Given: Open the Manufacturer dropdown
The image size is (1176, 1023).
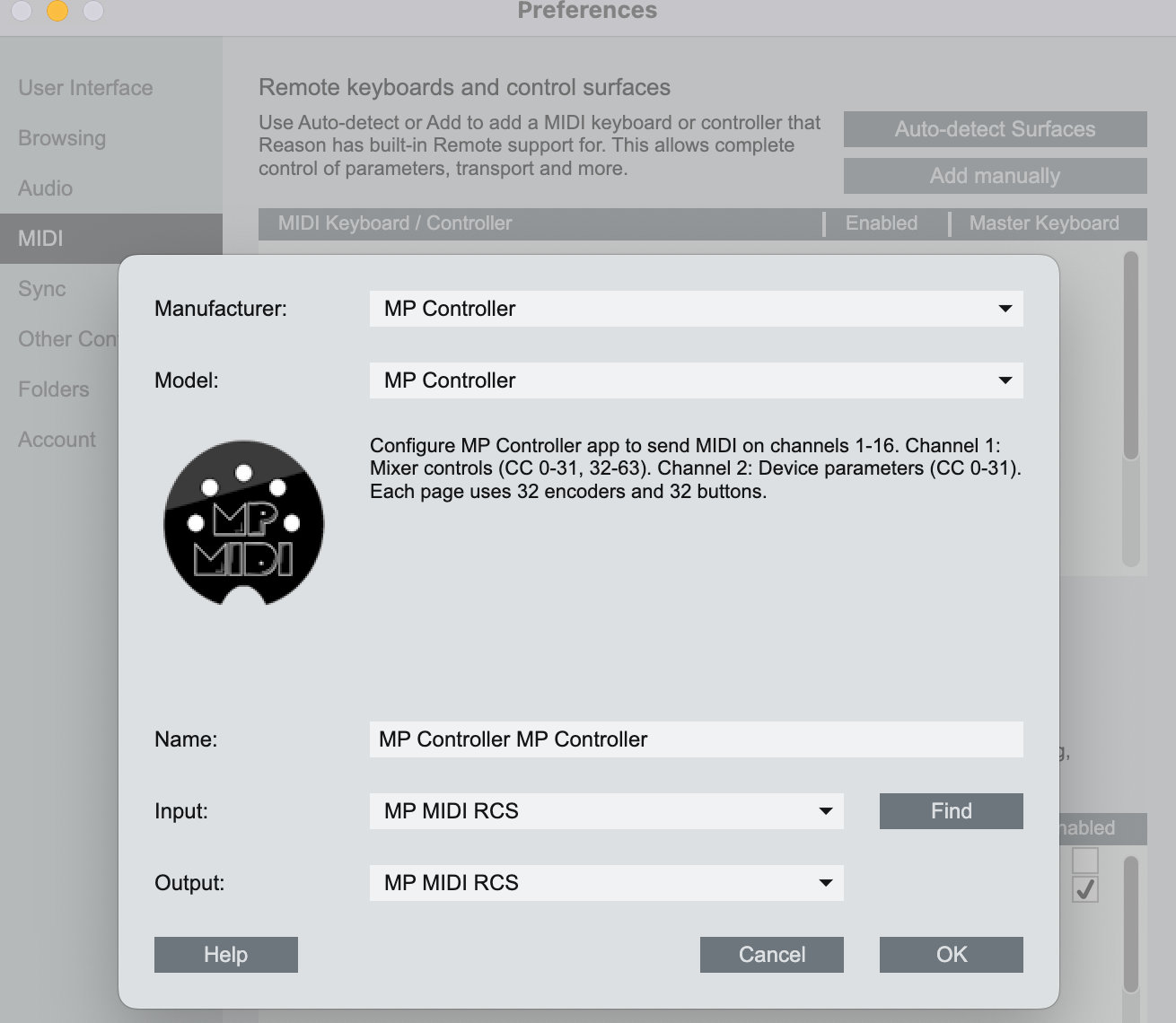Looking at the screenshot, I should point(696,309).
